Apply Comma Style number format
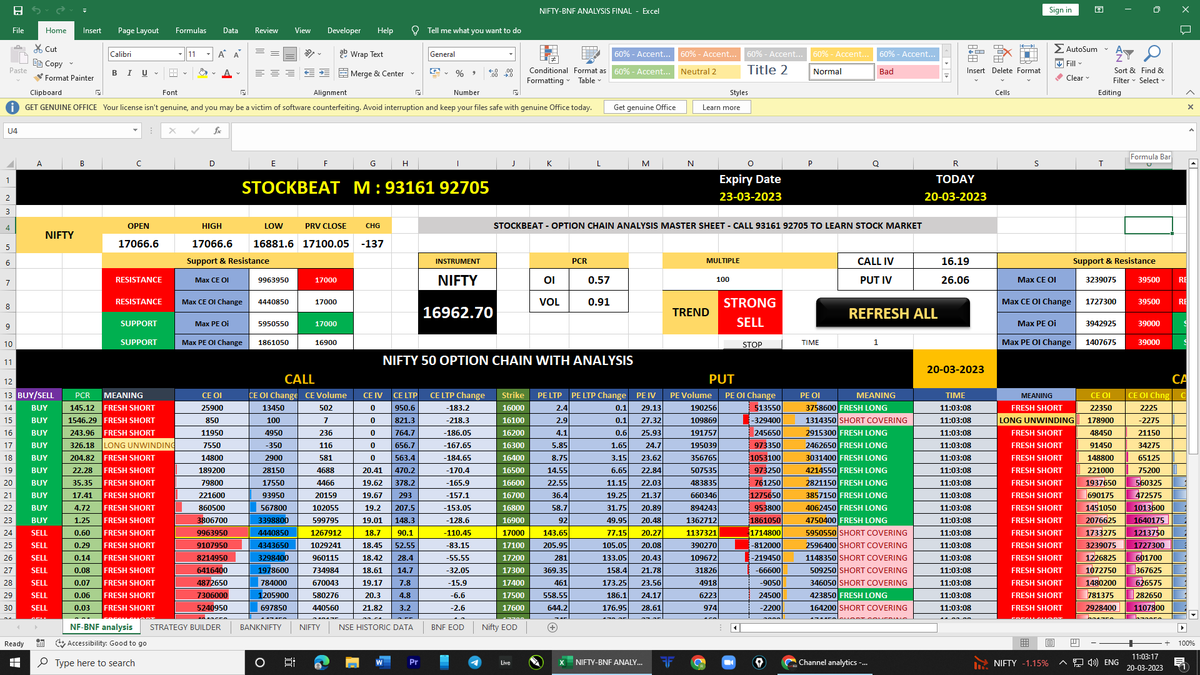Viewport: 1200px width, 675px height. pyautogui.click(x=472, y=73)
